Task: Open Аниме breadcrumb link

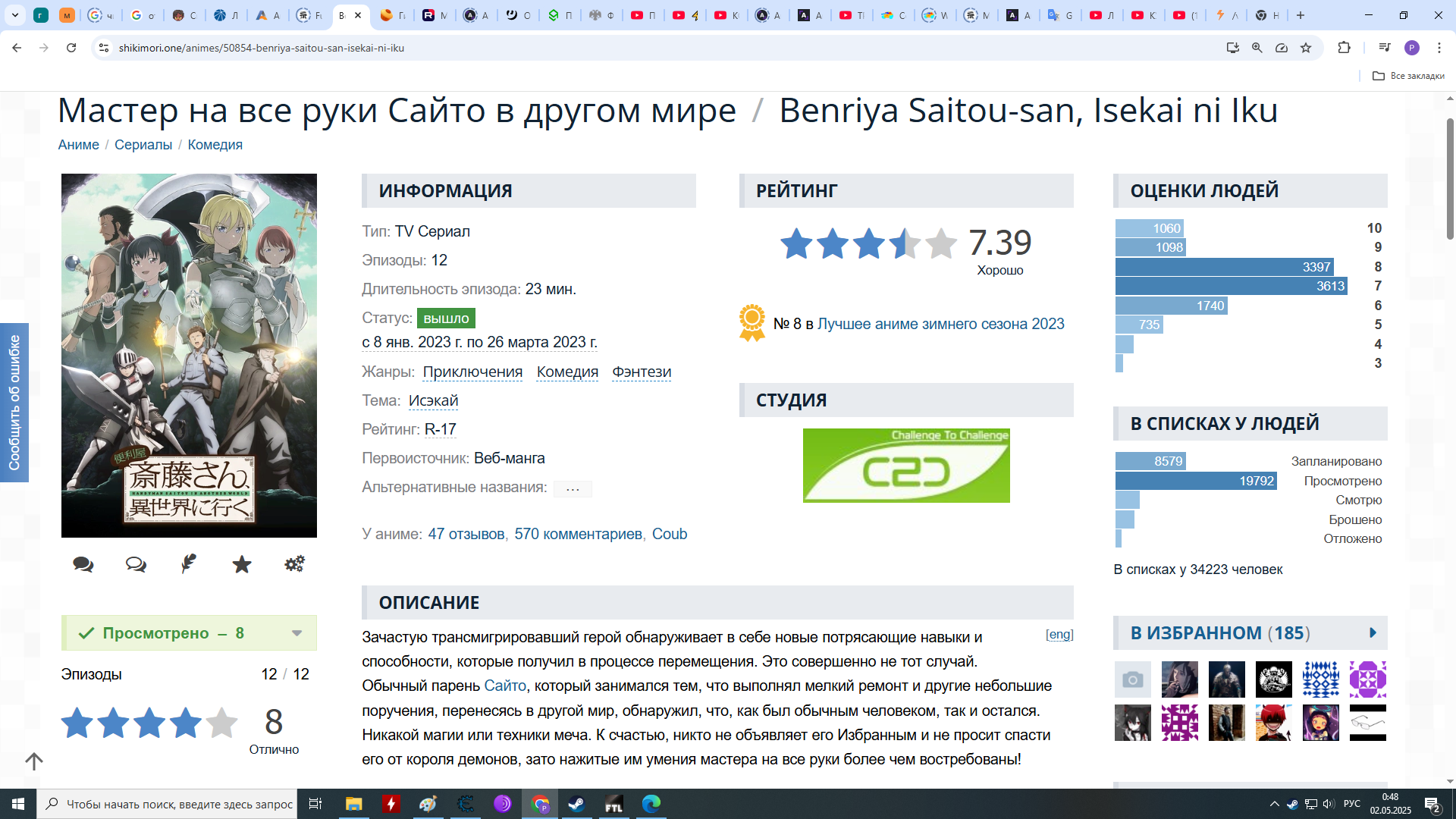Action: click(78, 145)
